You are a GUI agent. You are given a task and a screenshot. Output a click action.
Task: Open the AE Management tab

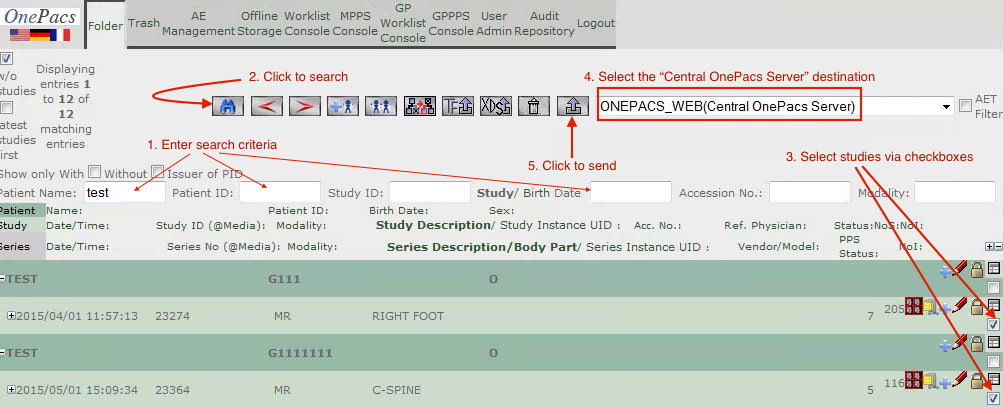pyautogui.click(x=198, y=23)
